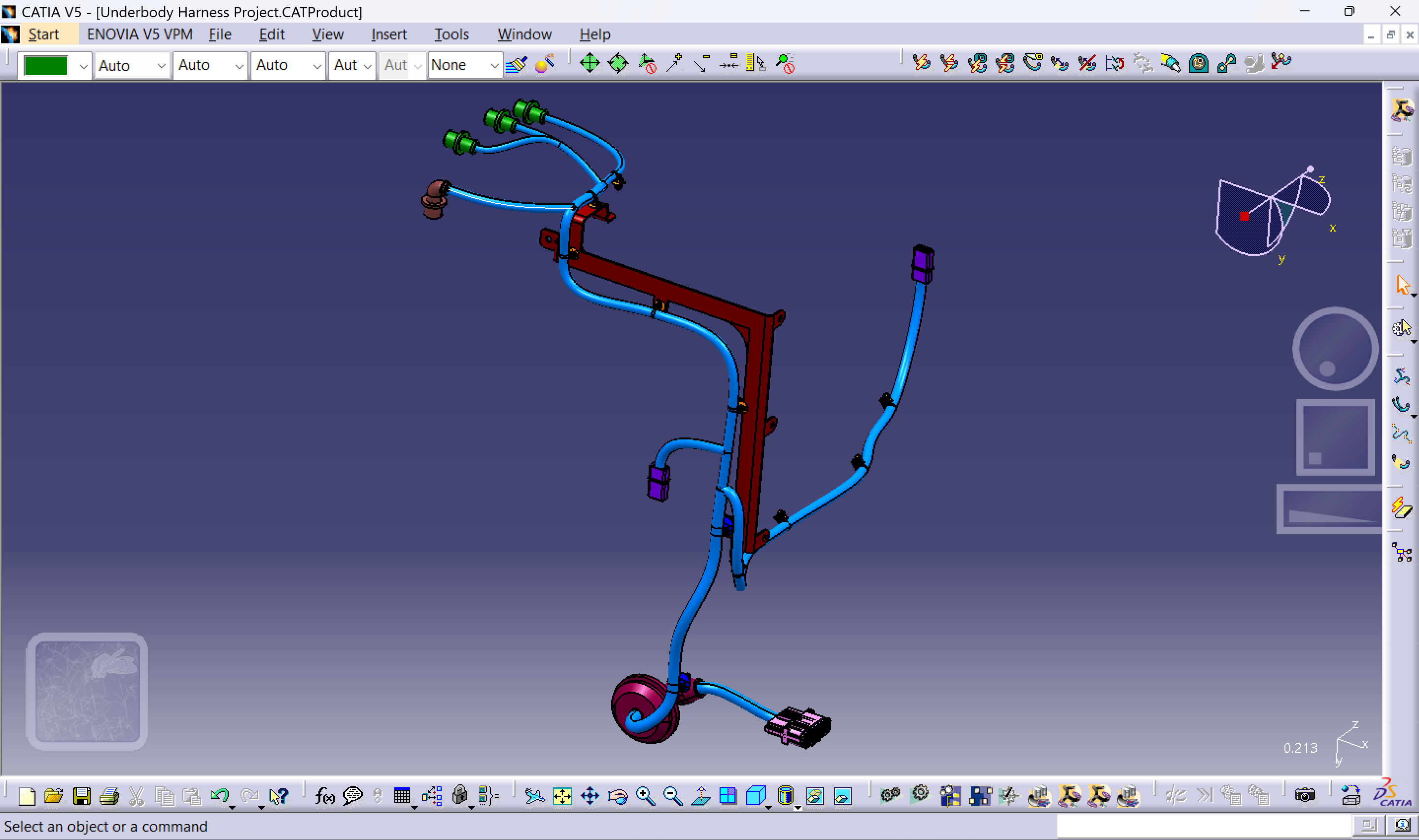Click the Save floppy disk icon
The width and height of the screenshot is (1419, 840).
pyautogui.click(x=81, y=796)
